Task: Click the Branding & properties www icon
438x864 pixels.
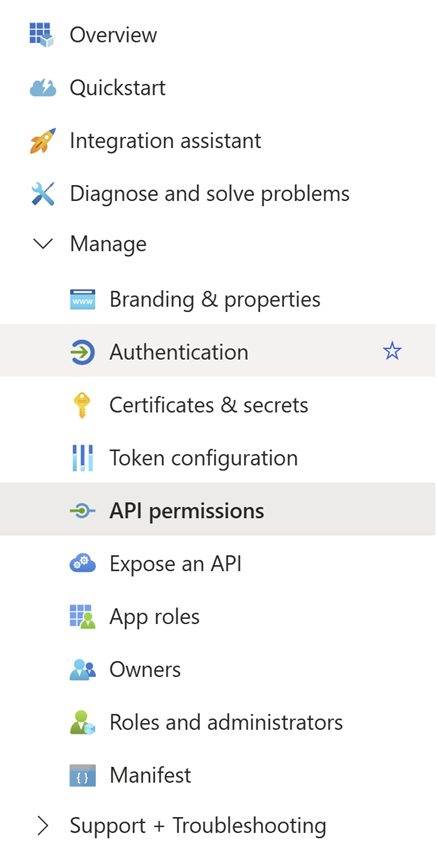Action: 83,300
